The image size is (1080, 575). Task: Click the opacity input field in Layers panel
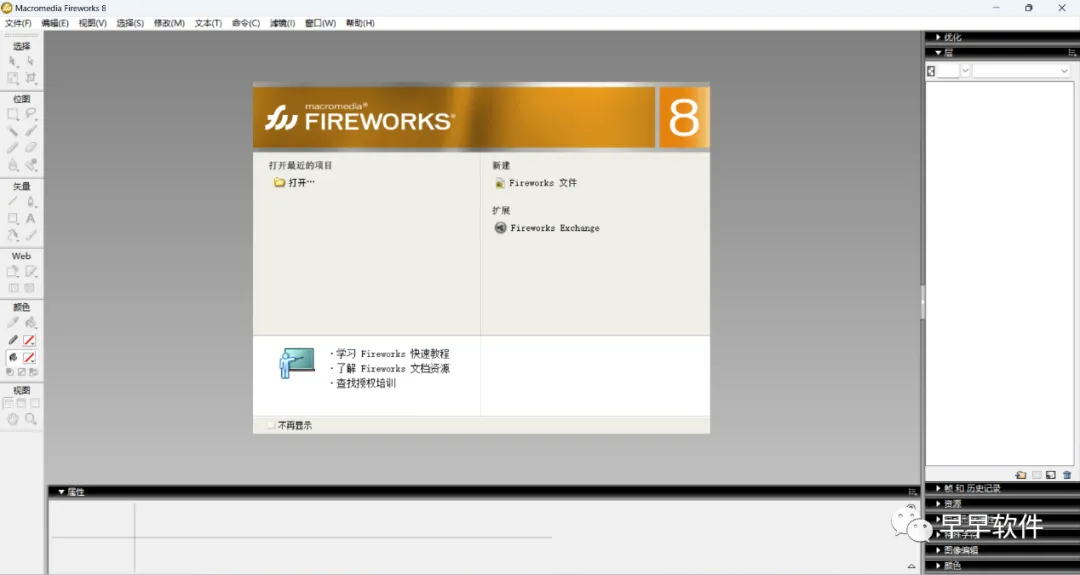point(948,71)
